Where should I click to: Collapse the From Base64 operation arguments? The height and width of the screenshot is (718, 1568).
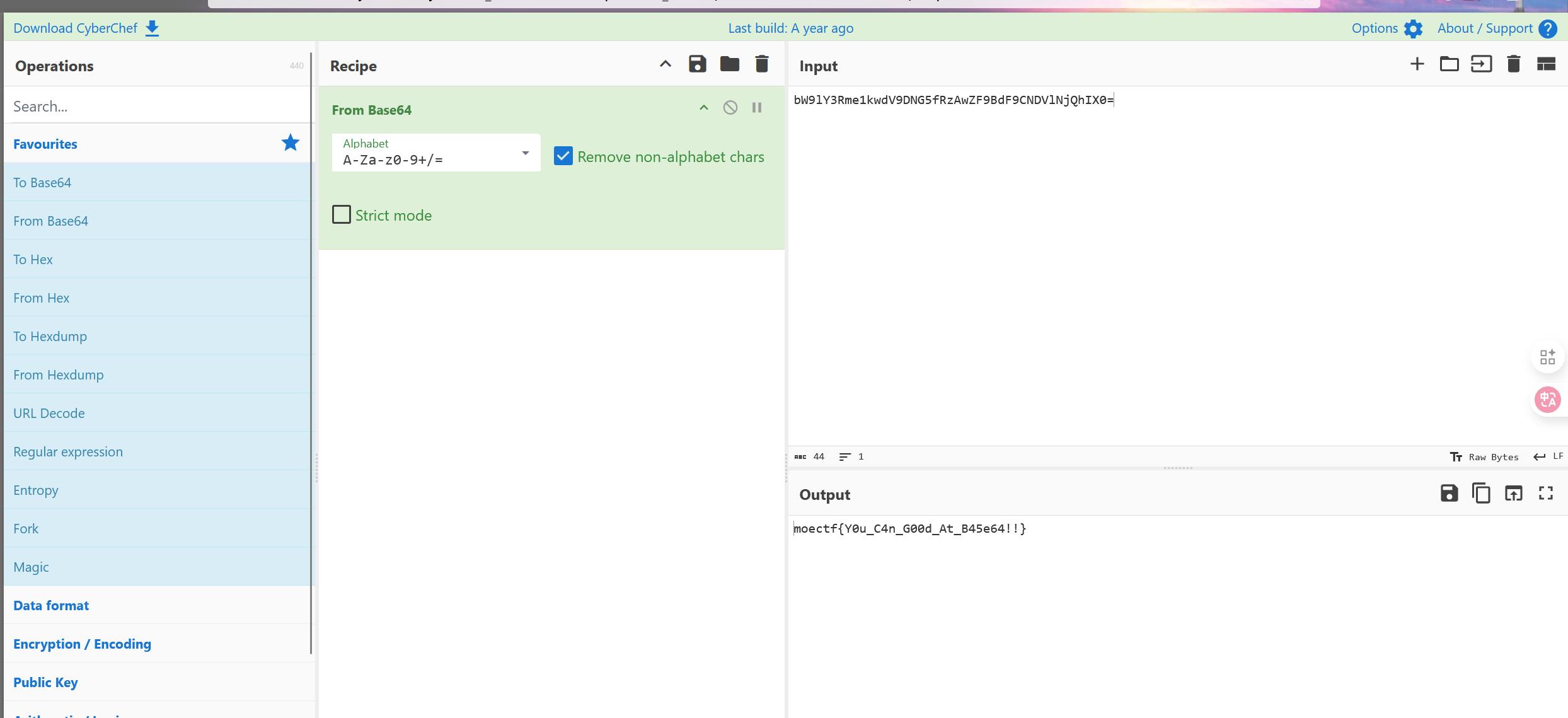click(x=703, y=108)
